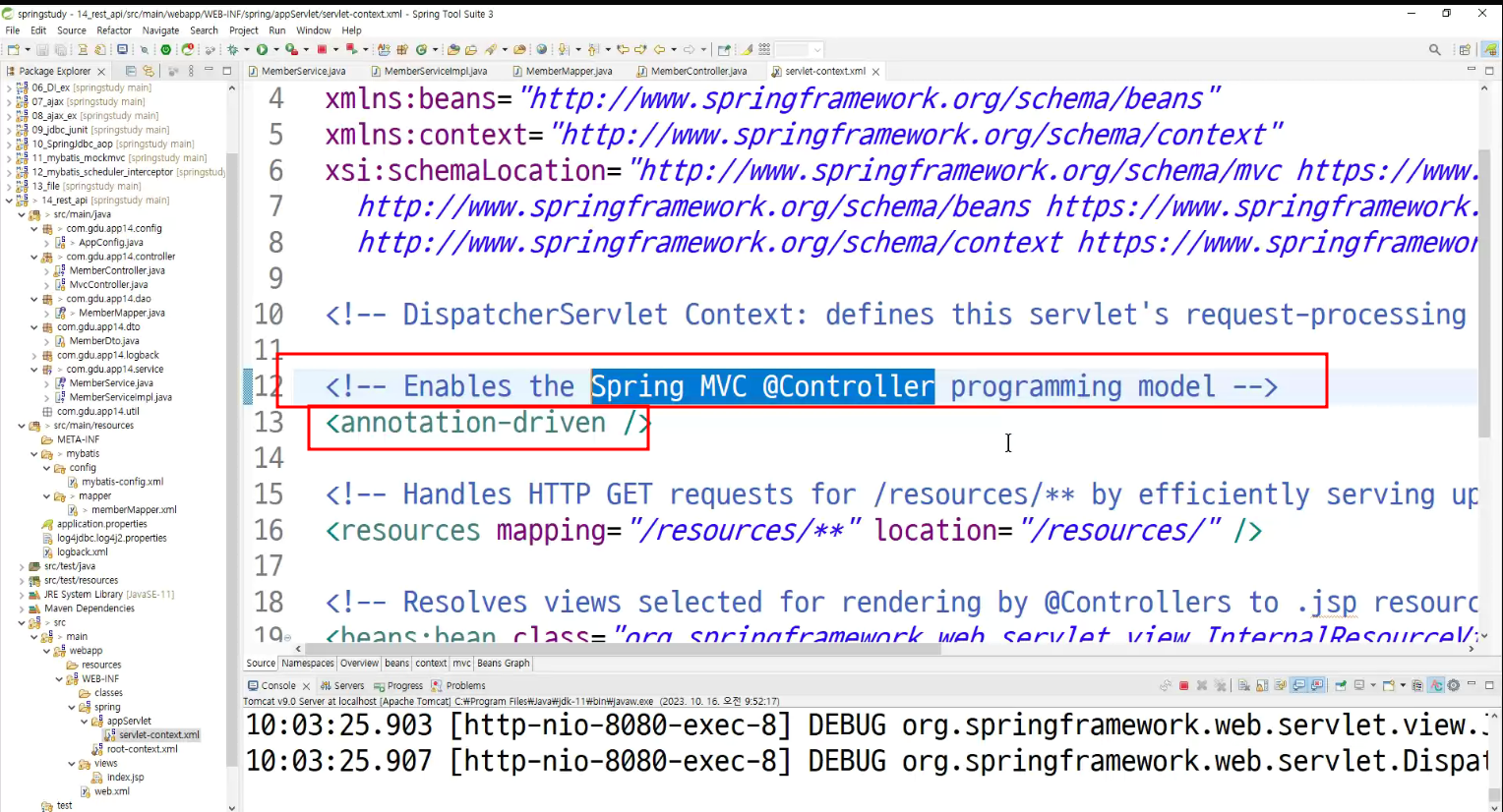The image size is (1503, 812).
Task: Click Collapse All in Package Explorer
Action: point(131,71)
